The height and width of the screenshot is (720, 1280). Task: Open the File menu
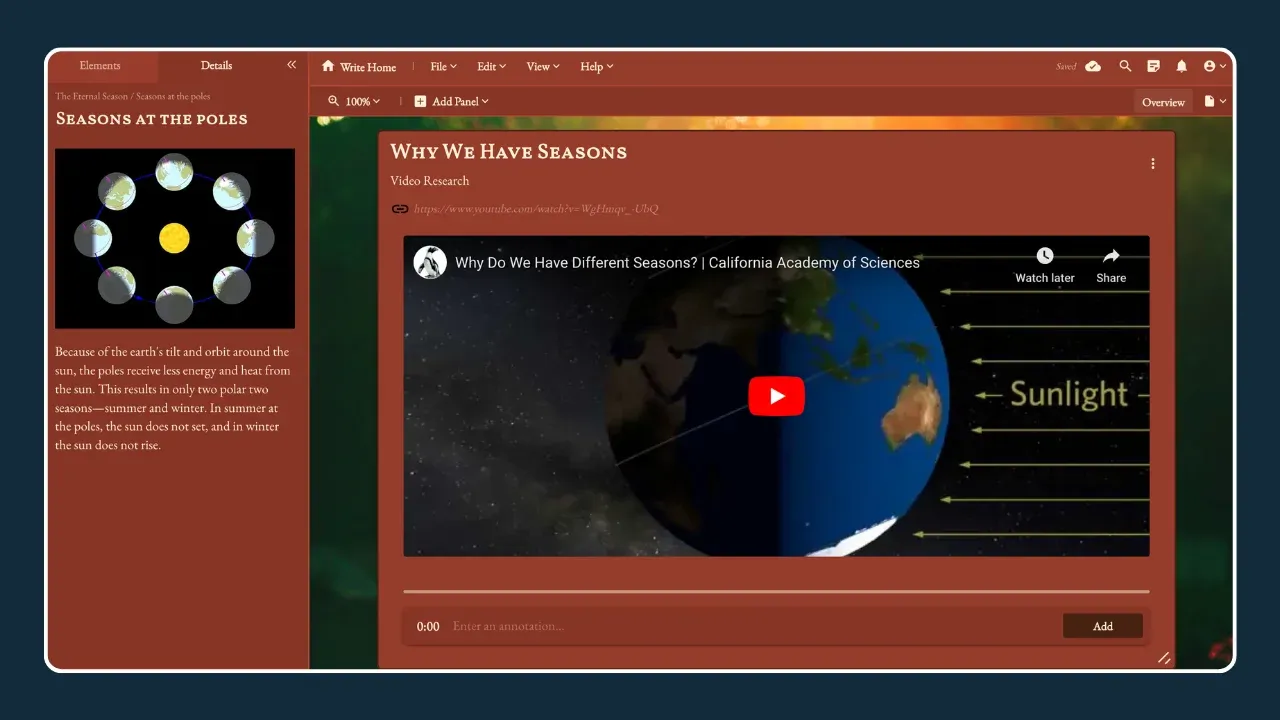pos(443,67)
